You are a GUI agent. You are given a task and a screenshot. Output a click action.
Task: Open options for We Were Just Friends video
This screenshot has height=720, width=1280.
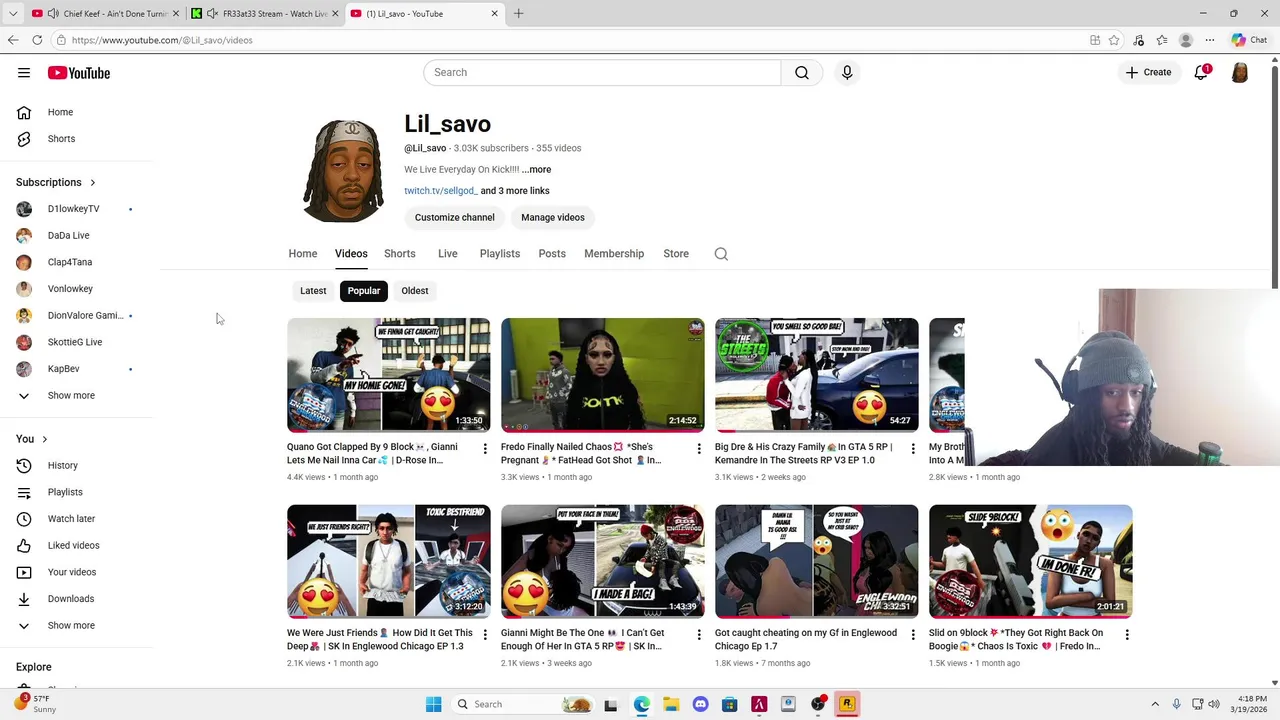485,635
